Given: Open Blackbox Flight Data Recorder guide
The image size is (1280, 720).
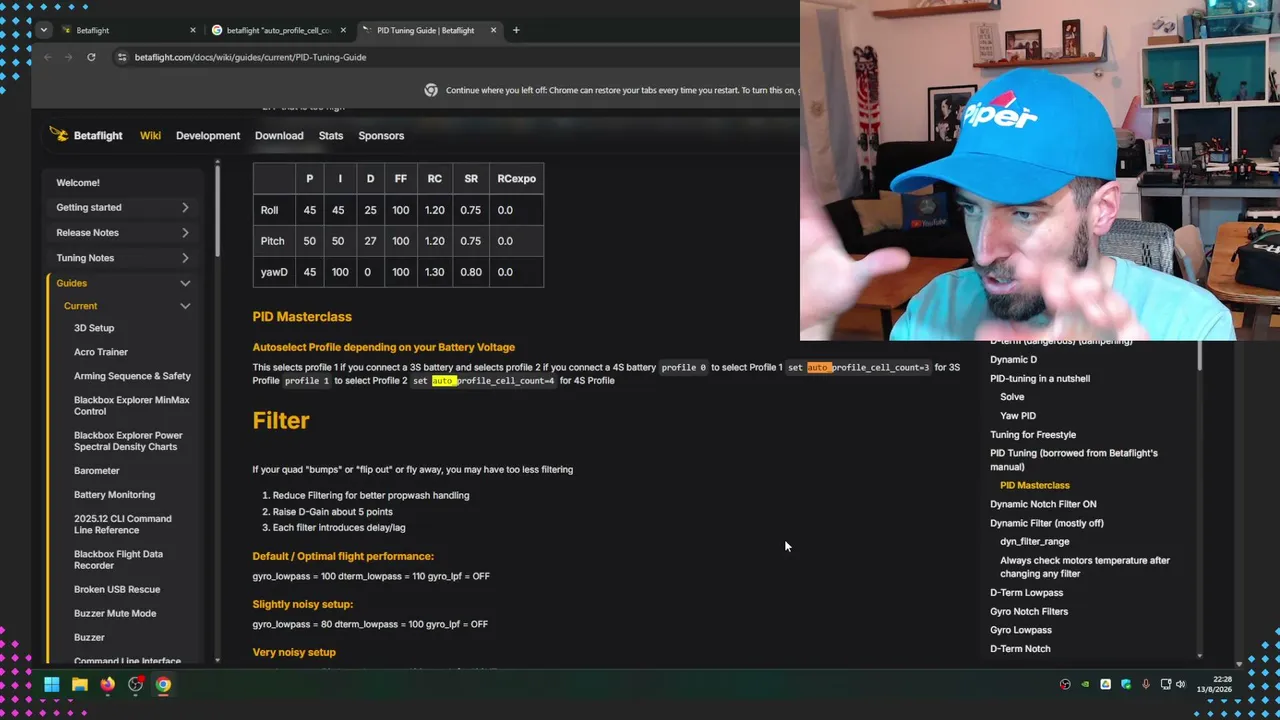Looking at the screenshot, I should 118,559.
